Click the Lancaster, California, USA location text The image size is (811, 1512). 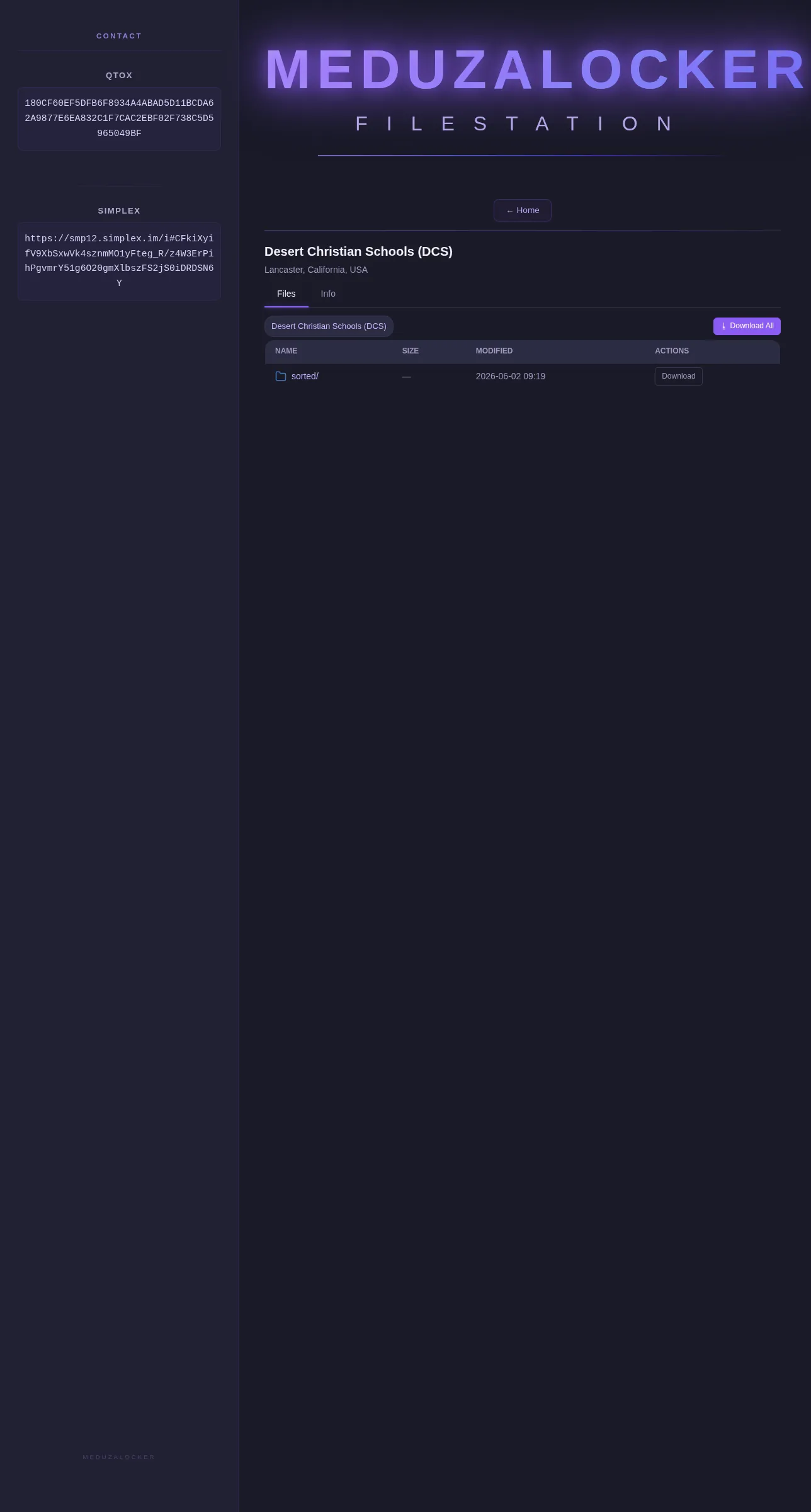(x=316, y=270)
